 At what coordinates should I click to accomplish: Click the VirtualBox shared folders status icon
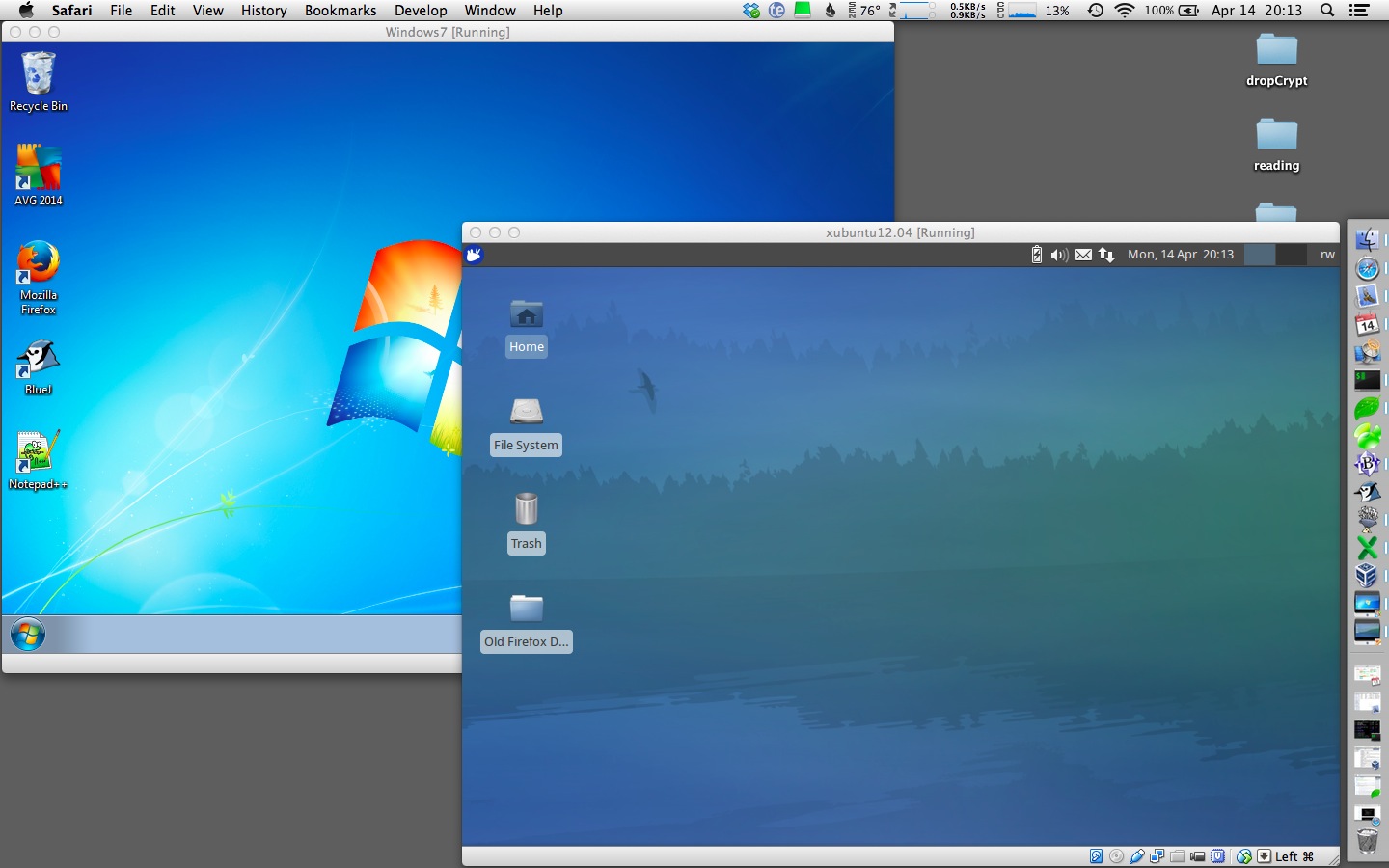click(1178, 856)
